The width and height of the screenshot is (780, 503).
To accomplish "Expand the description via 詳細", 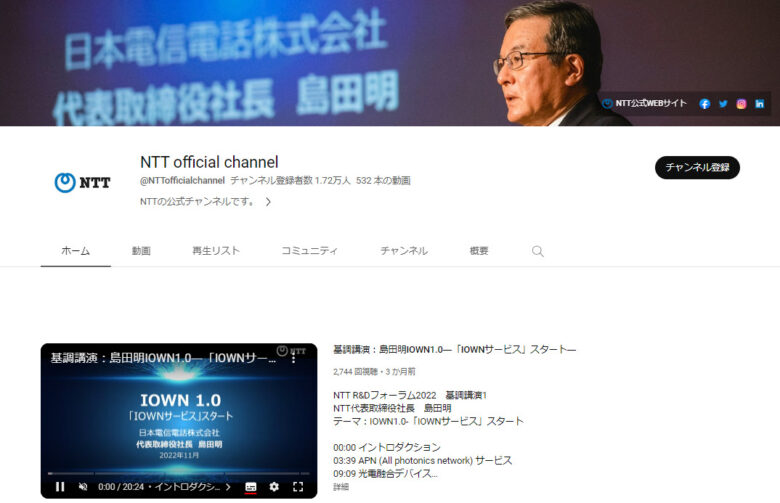I will pyautogui.click(x=341, y=487).
